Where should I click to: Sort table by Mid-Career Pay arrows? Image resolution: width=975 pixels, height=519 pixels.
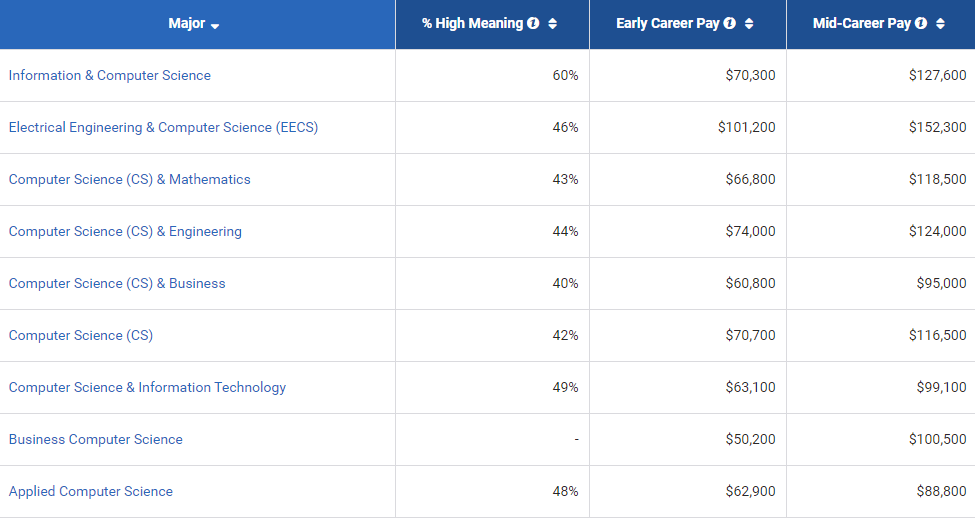coord(941,24)
